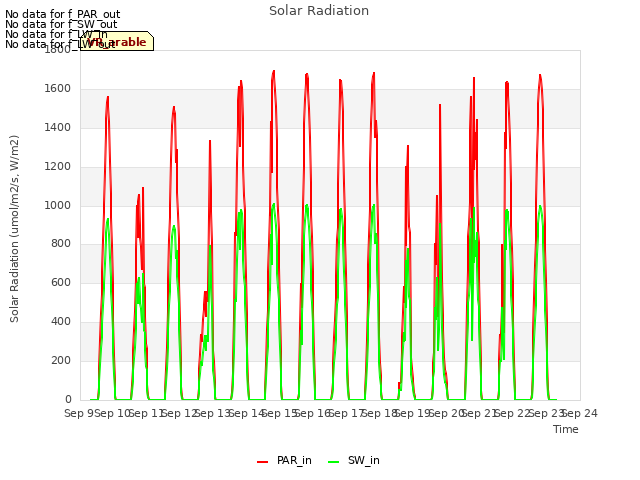Click the 'No data for f_PAR_out' message
The image size is (640, 480).
click(62, 15)
